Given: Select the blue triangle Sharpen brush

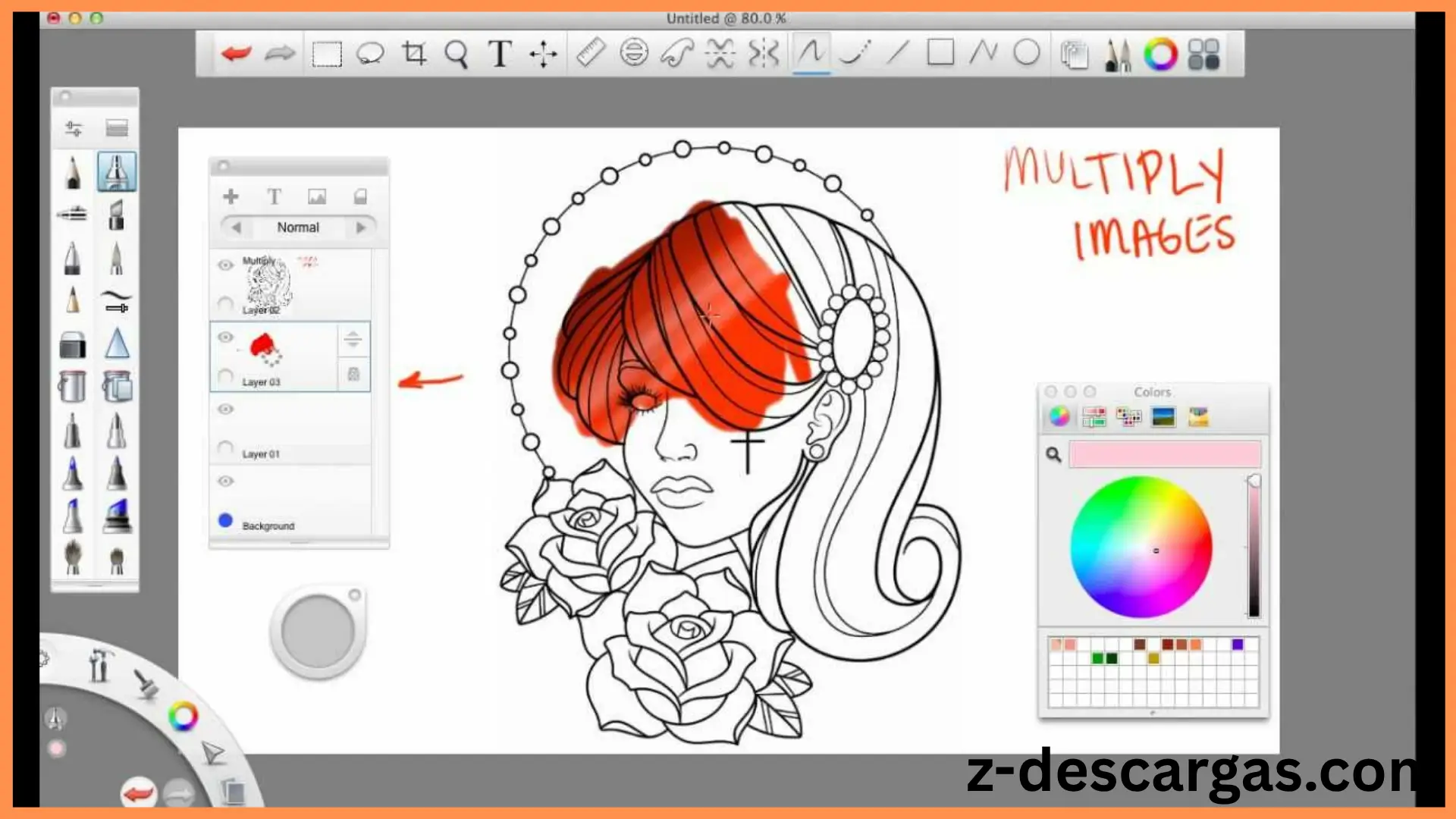Looking at the screenshot, I should 117,343.
